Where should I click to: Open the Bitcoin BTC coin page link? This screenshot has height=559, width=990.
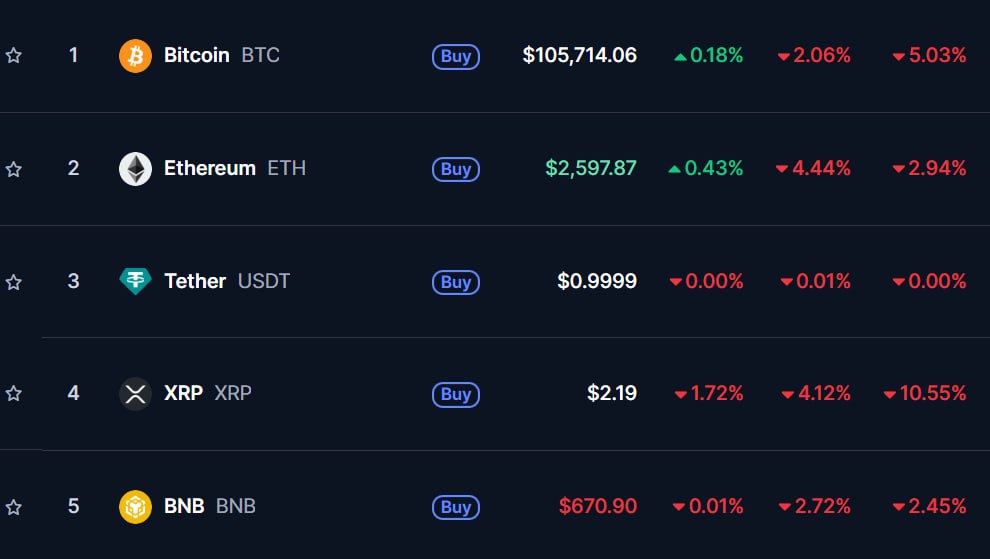pyautogui.click(x=222, y=55)
